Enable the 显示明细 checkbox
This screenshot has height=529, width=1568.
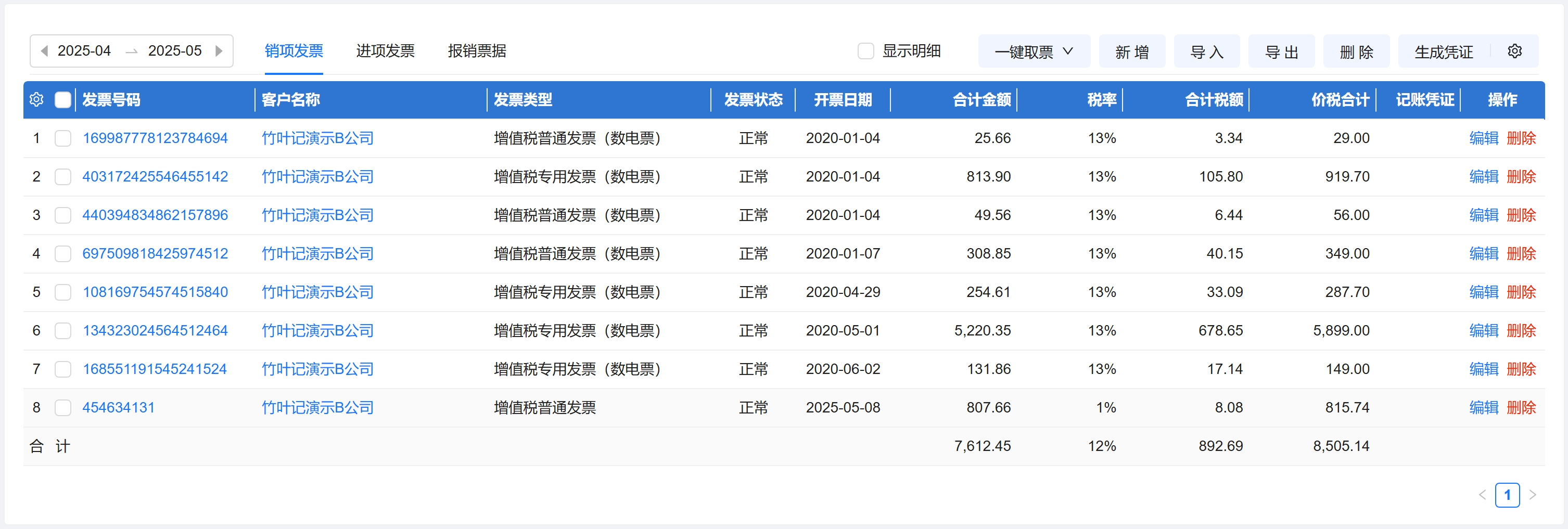pyautogui.click(x=865, y=51)
